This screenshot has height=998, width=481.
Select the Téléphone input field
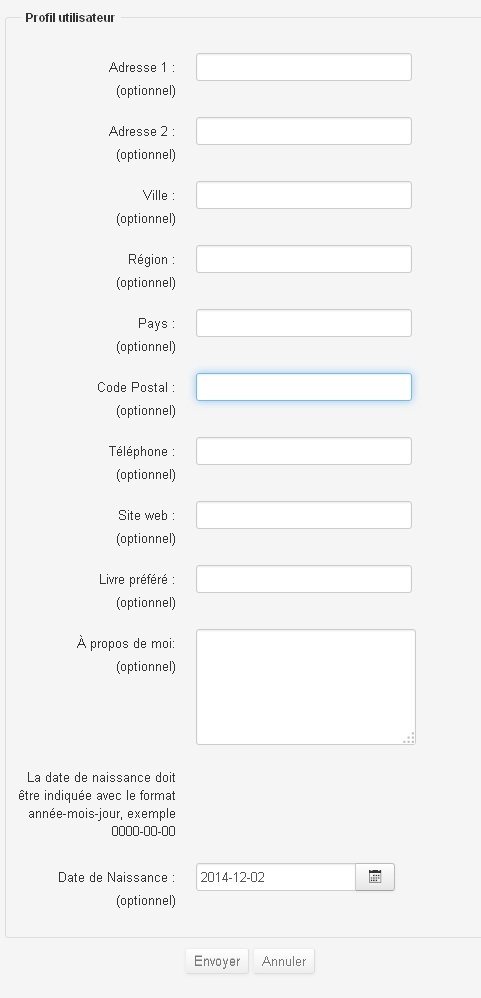[x=303, y=451]
